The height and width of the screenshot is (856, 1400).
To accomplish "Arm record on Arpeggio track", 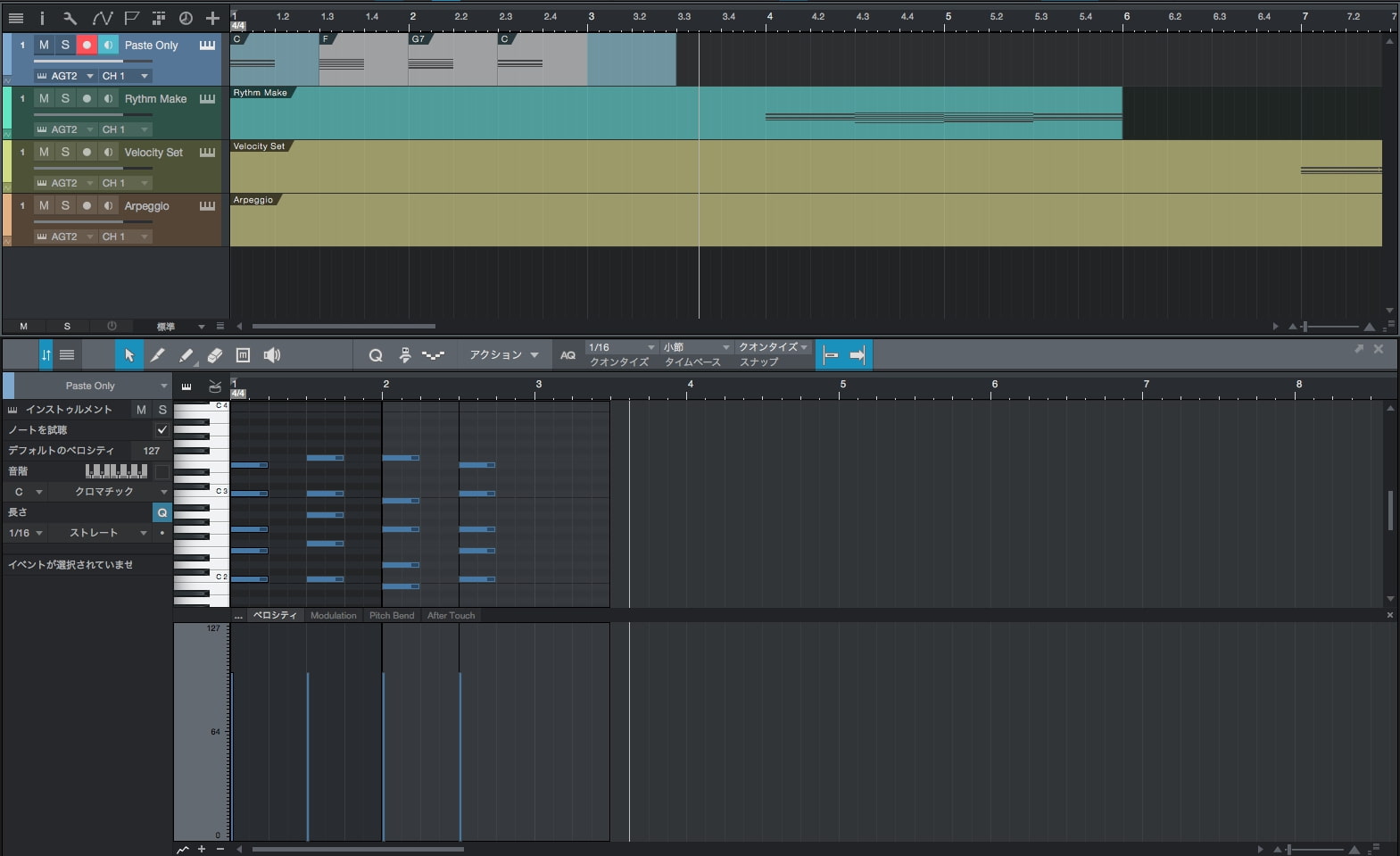I will (87, 205).
